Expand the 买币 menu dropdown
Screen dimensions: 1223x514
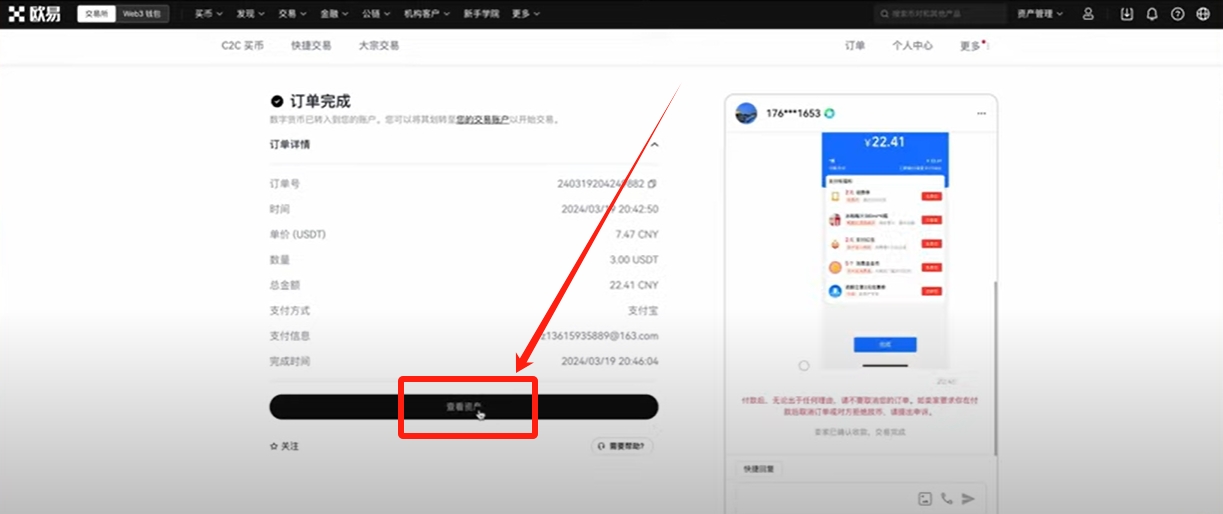[209, 14]
